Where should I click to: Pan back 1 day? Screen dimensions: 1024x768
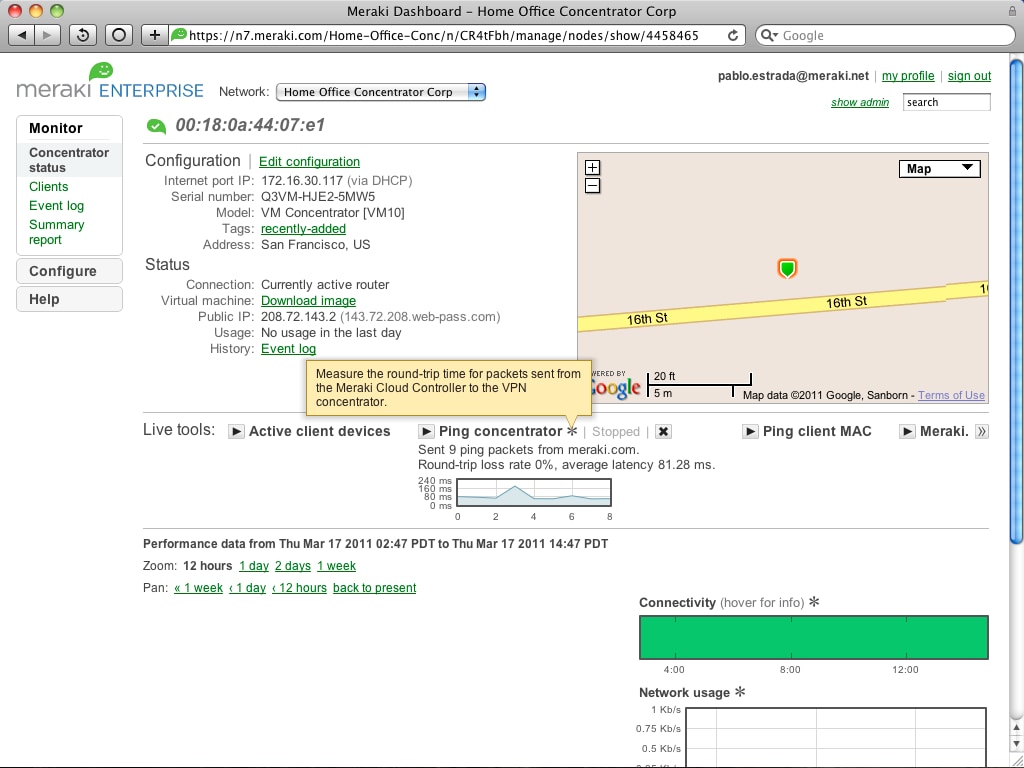coord(248,588)
